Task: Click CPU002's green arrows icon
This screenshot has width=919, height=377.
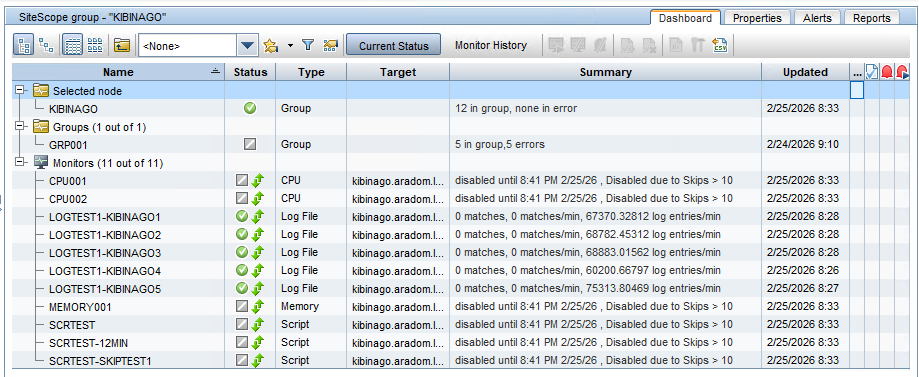Action: tap(257, 199)
